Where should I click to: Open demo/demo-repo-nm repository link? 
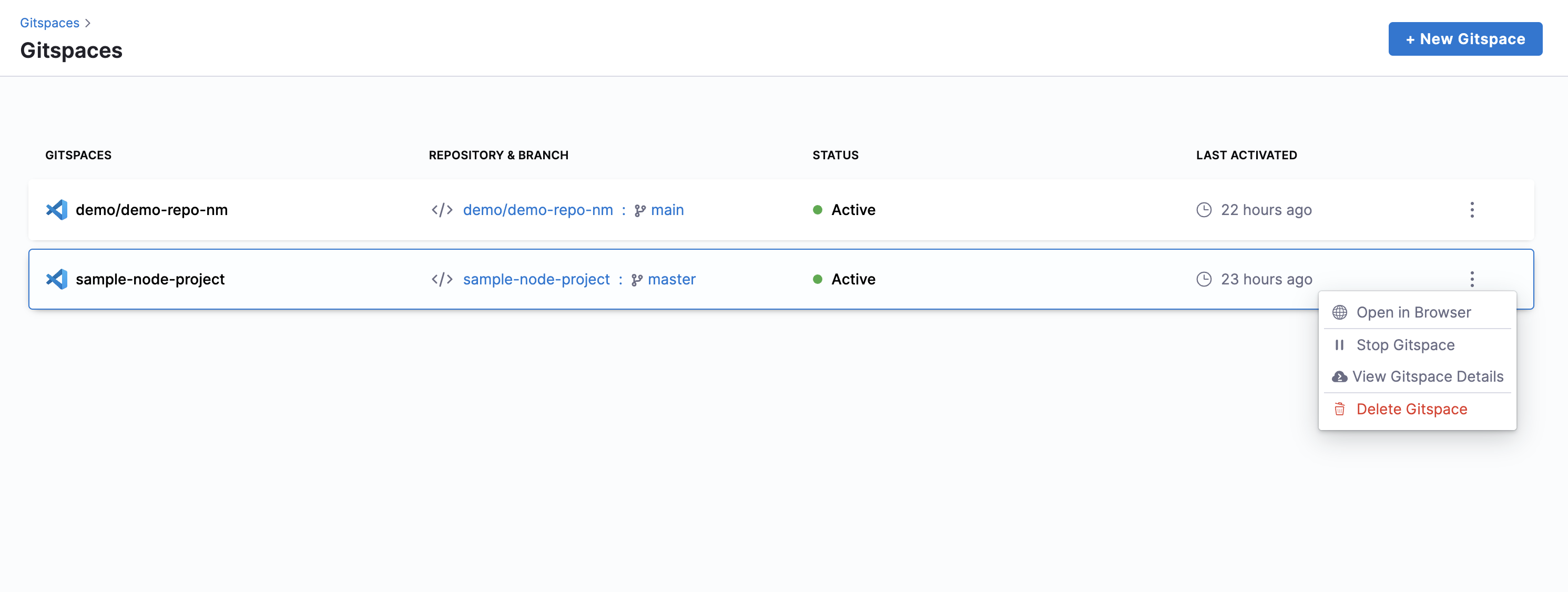click(537, 210)
